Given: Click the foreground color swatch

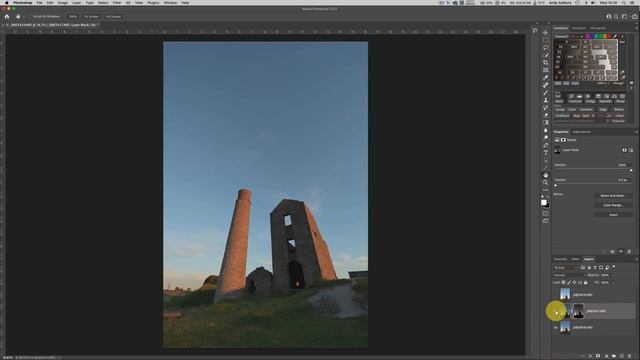Looking at the screenshot, I should (544, 202).
